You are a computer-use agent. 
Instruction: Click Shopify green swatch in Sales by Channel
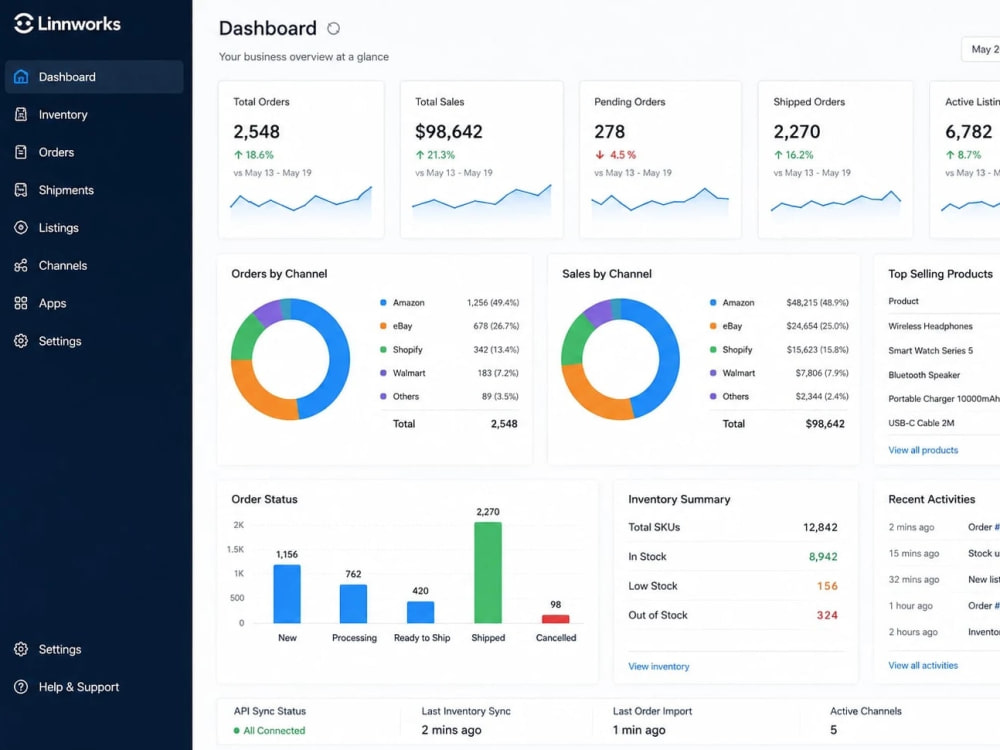pyautogui.click(x=713, y=349)
